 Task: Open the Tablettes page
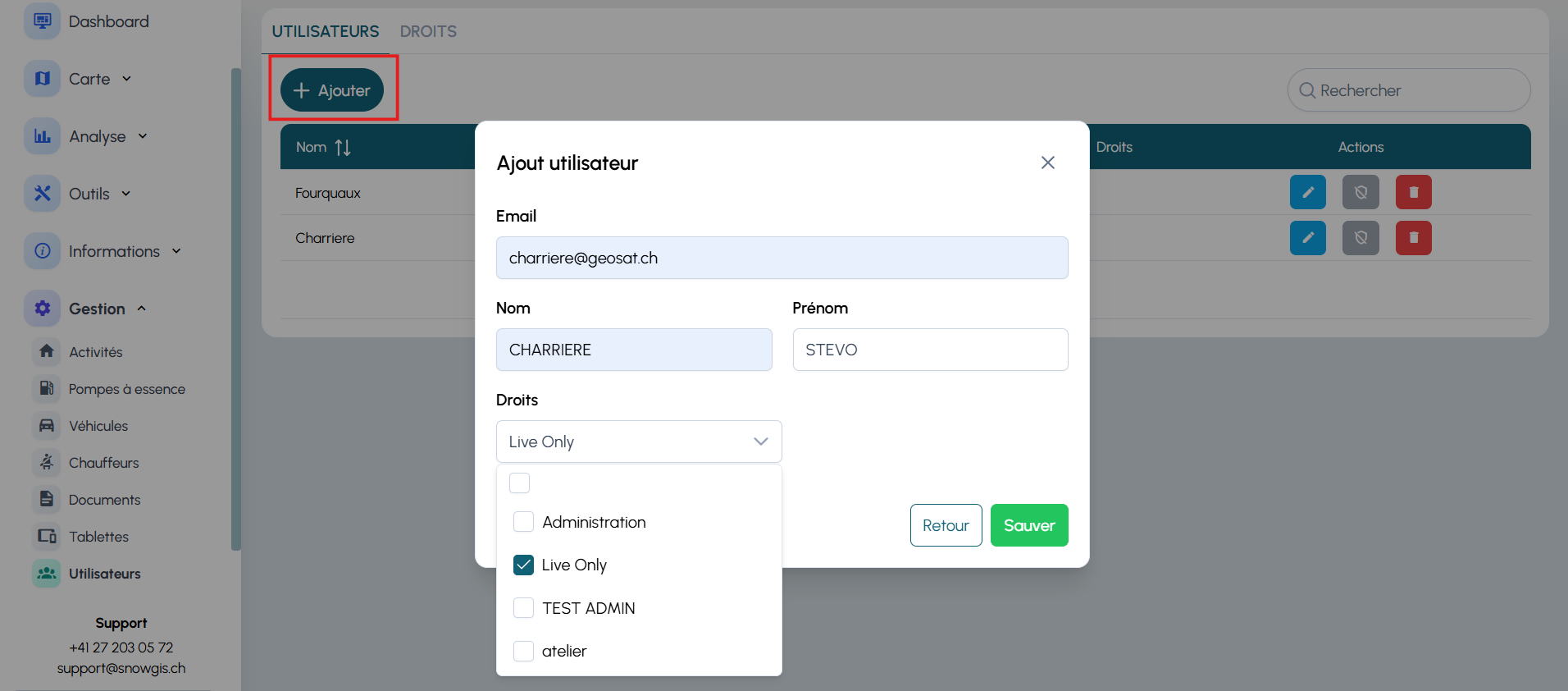pyautogui.click(x=98, y=537)
